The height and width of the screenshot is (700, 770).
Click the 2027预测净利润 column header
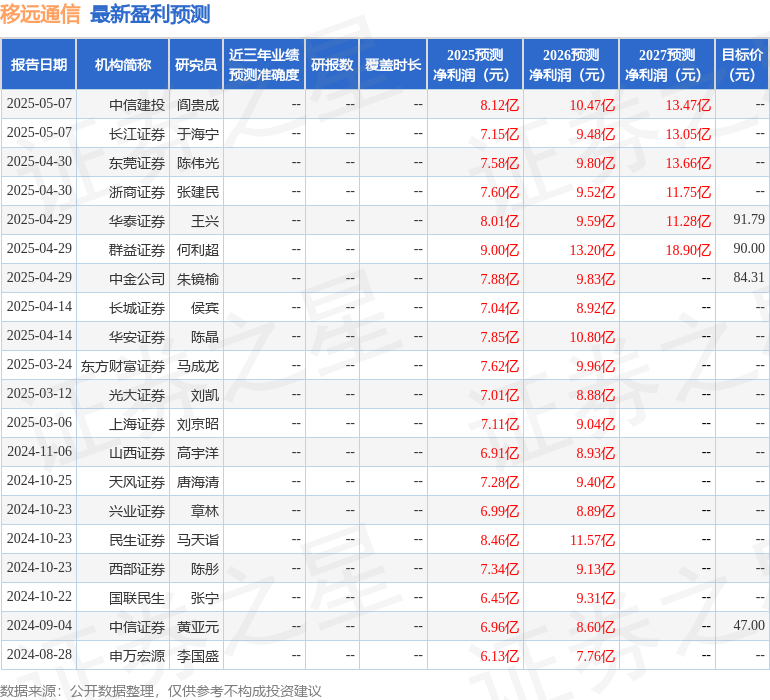pyautogui.click(x=667, y=65)
